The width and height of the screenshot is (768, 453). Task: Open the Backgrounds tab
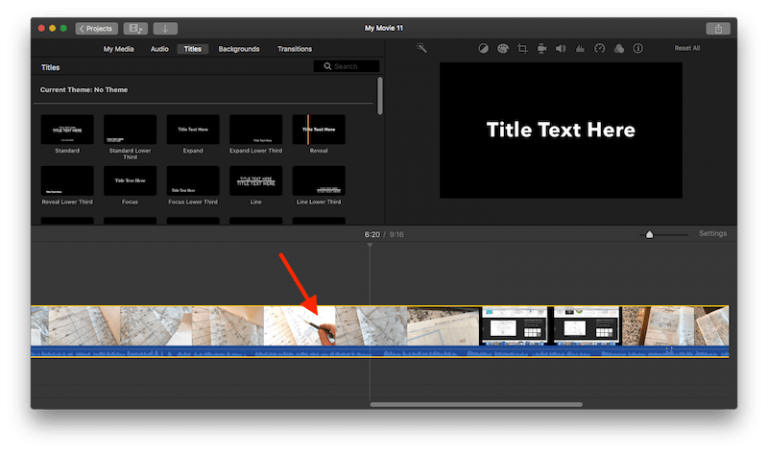[239, 49]
